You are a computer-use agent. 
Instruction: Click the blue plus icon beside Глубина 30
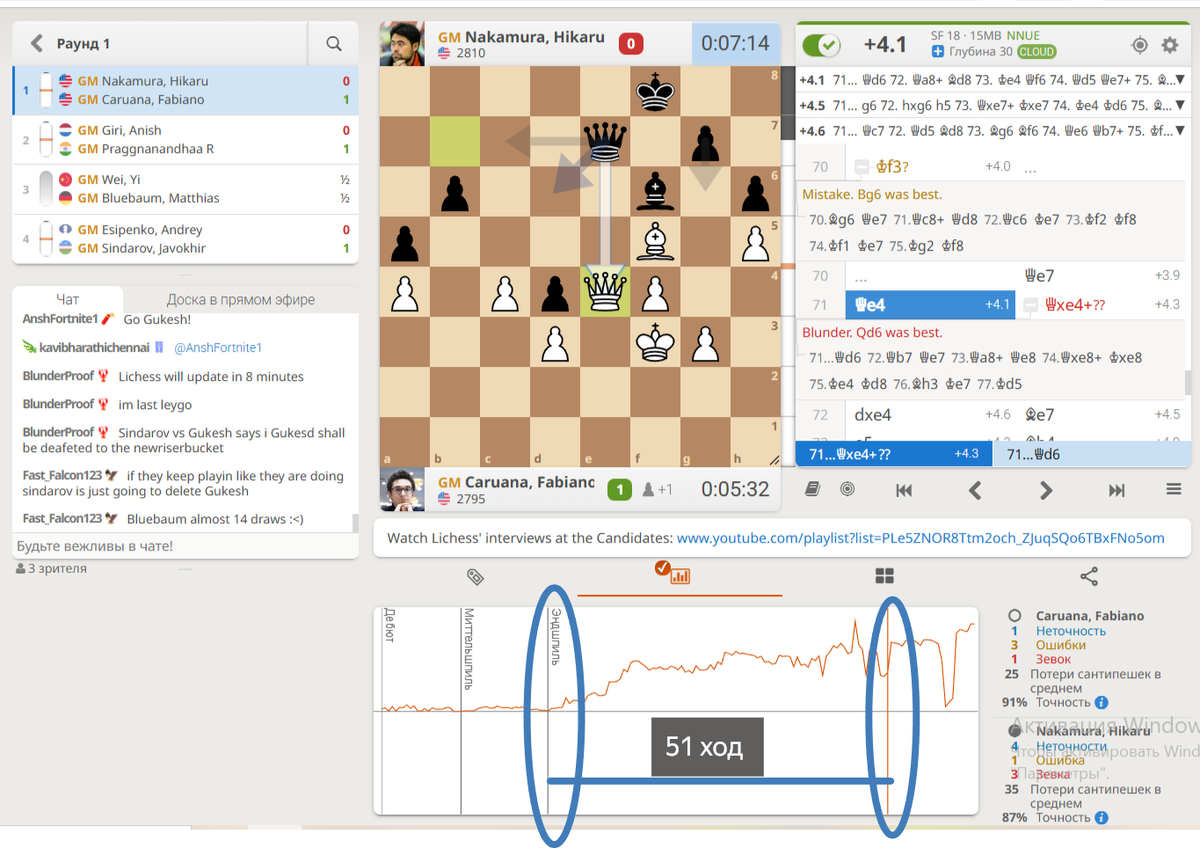coord(938,52)
